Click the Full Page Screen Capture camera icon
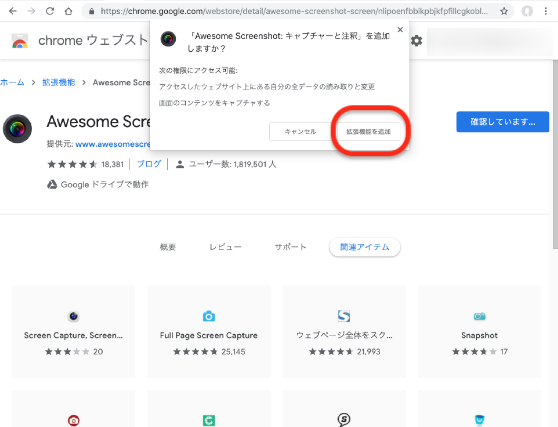This screenshot has height=427, width=558. coord(209,316)
